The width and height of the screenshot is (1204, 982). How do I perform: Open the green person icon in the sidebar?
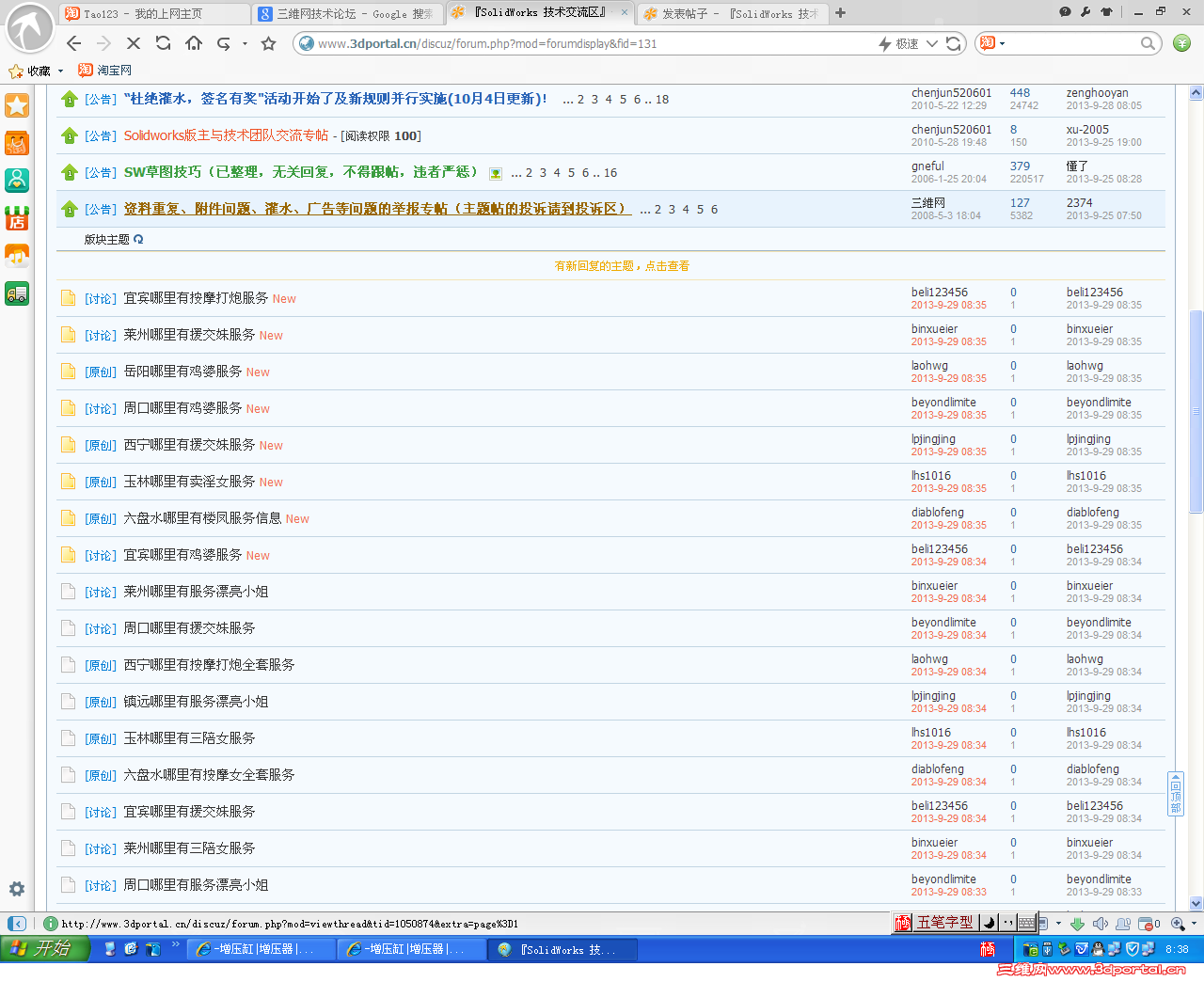[x=17, y=181]
